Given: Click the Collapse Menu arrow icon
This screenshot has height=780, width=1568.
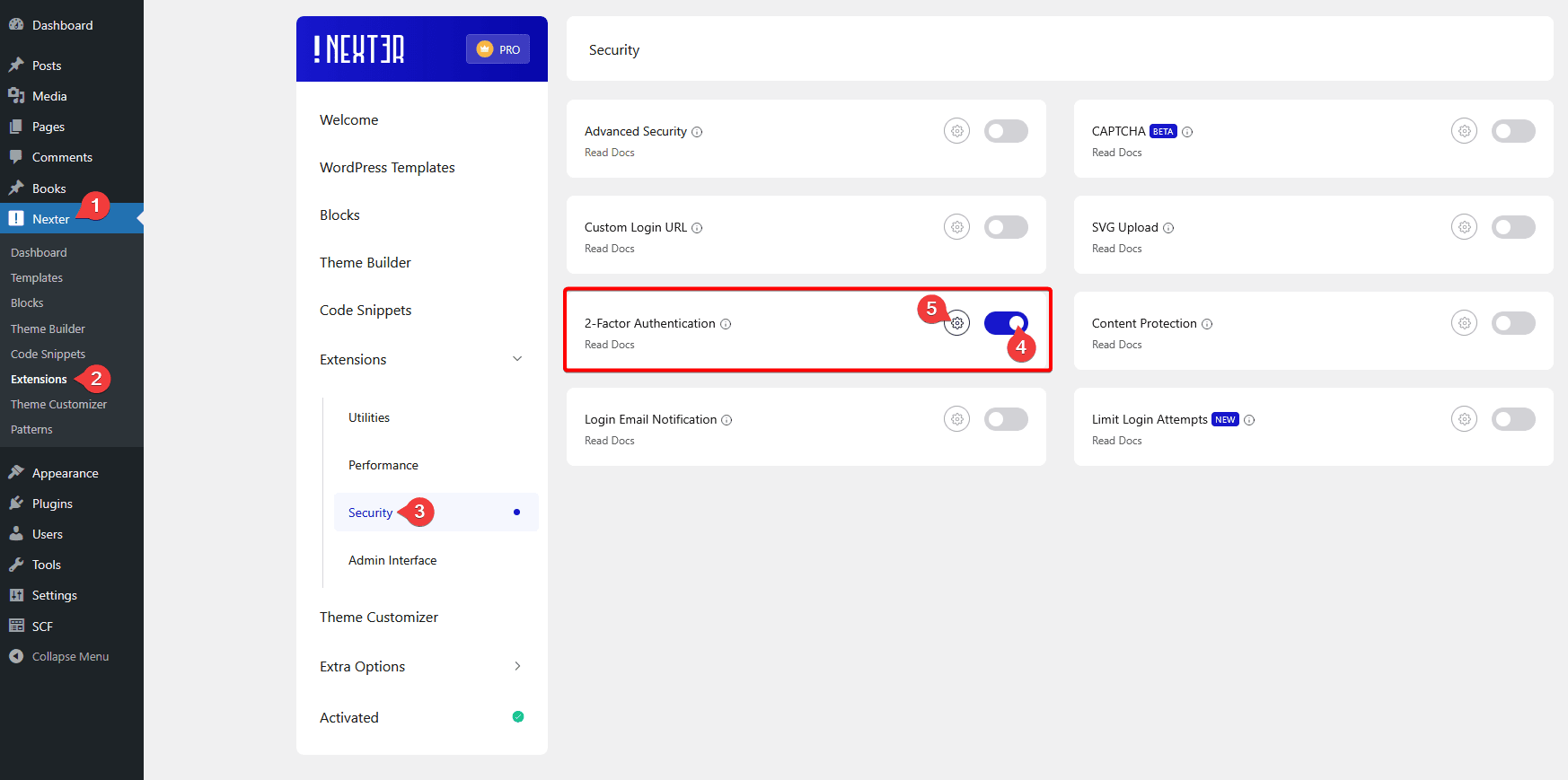Looking at the screenshot, I should (16, 656).
